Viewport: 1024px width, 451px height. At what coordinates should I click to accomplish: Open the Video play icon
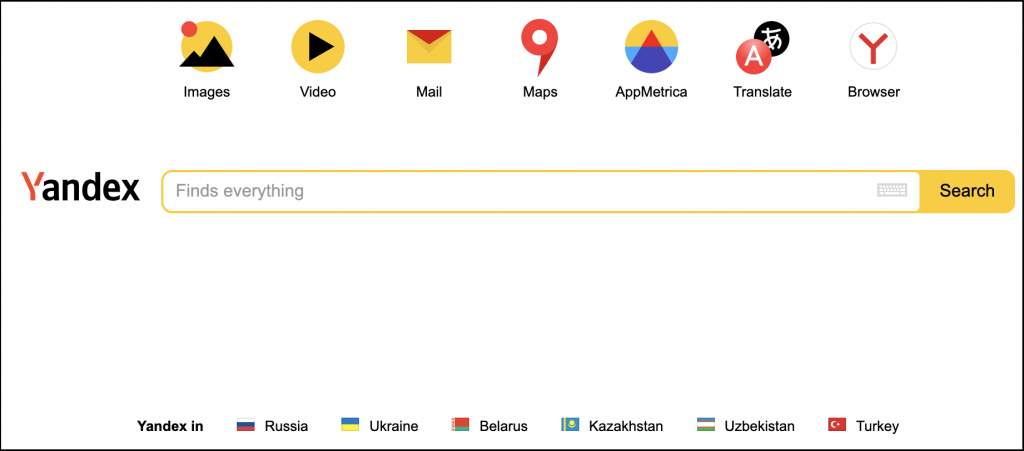[317, 46]
